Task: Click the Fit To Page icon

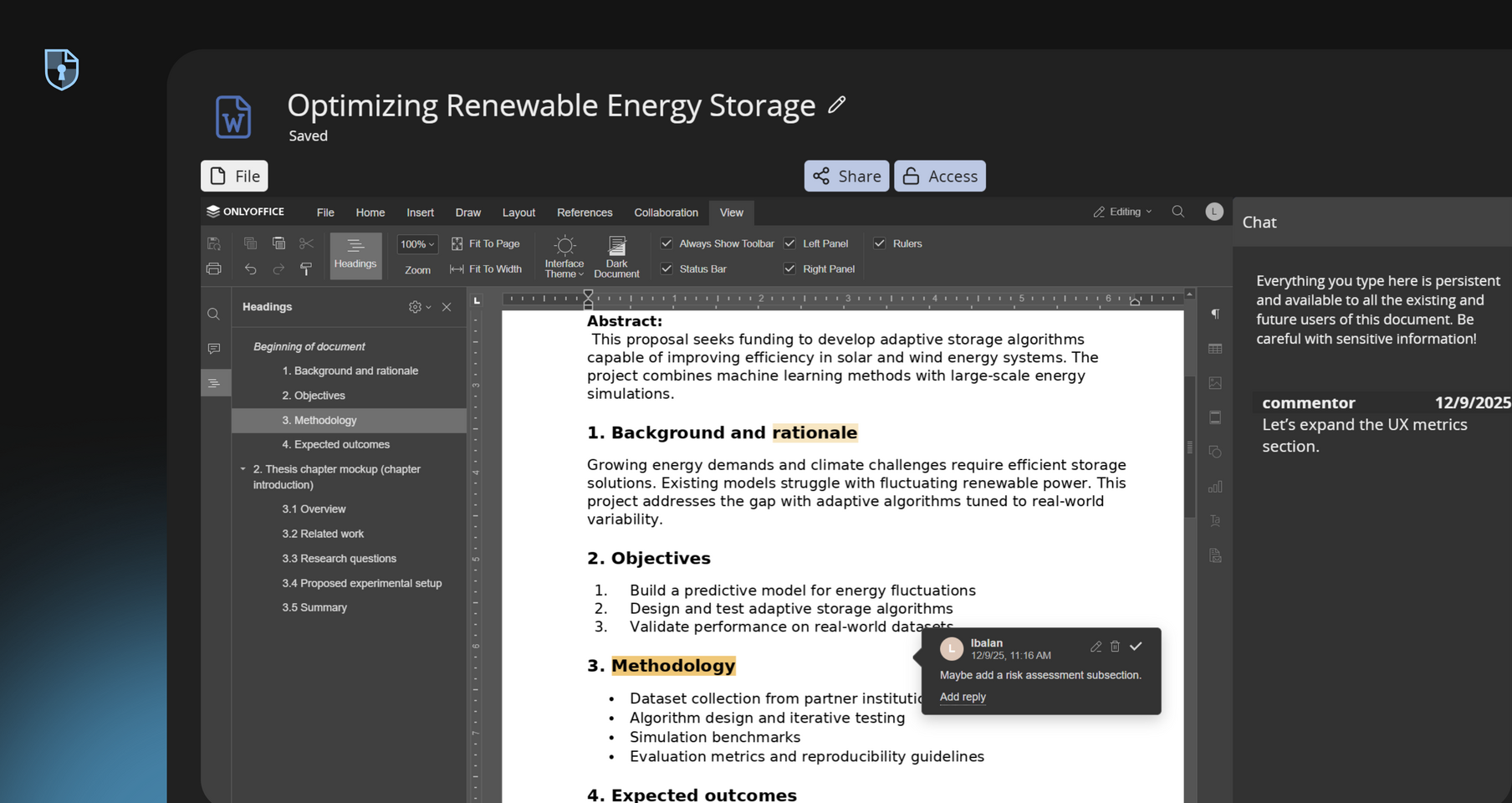Action: pos(457,243)
